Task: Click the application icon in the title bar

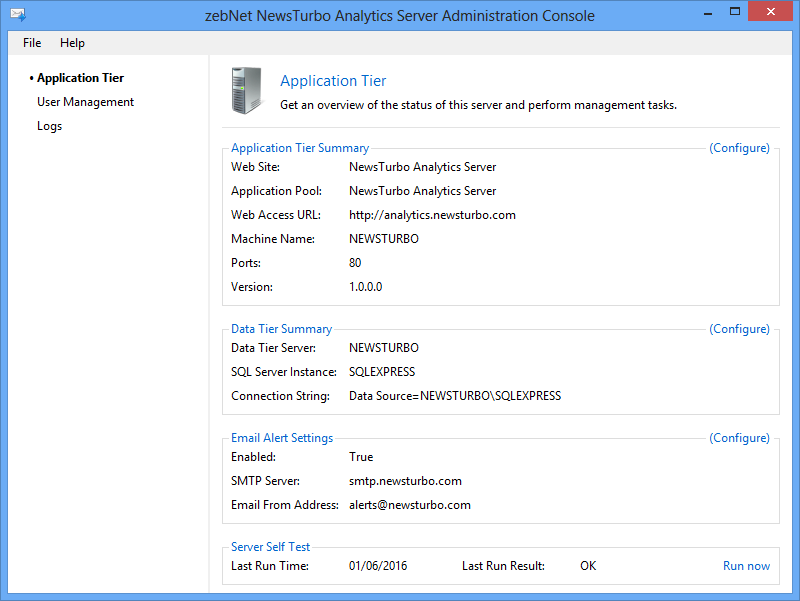Action: pyautogui.click(x=18, y=16)
